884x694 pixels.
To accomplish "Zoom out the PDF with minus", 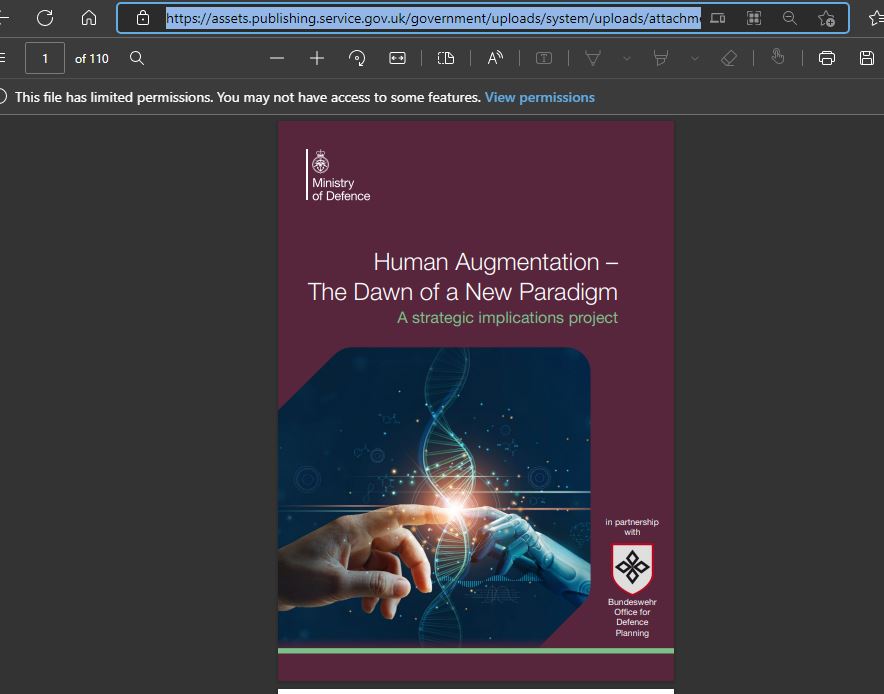I will coord(277,58).
